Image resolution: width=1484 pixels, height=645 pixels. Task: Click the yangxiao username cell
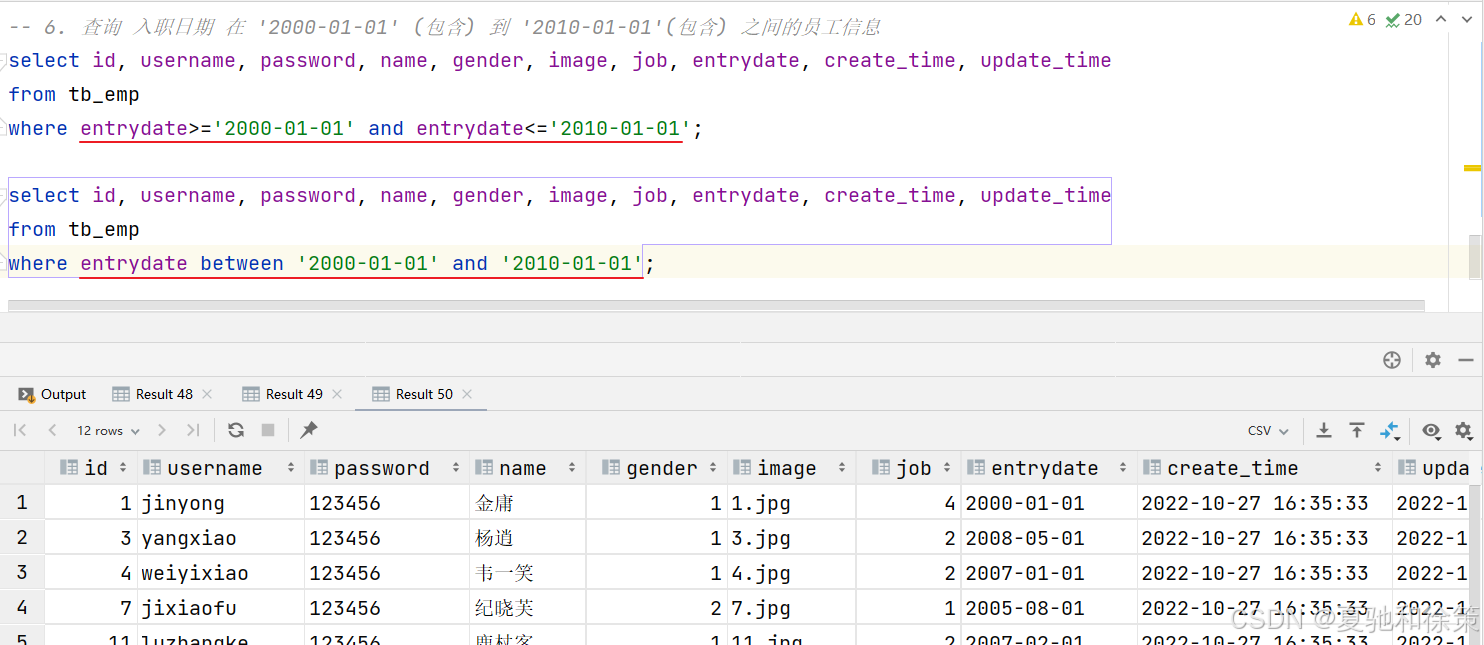221,538
